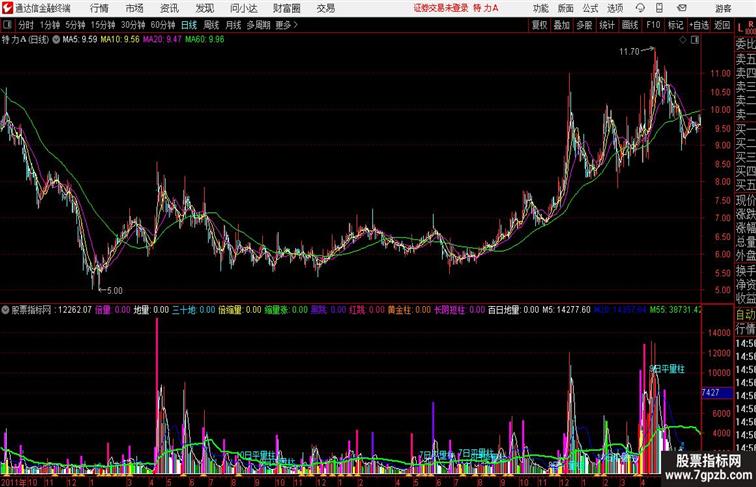Add stock via +自选 button
756x487 pixels.
(699, 25)
